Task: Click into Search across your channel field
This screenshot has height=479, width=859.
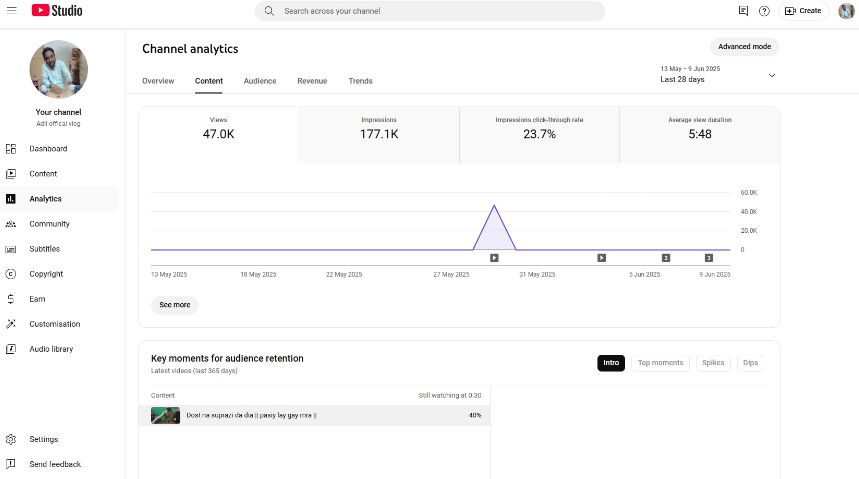Action: (x=430, y=11)
